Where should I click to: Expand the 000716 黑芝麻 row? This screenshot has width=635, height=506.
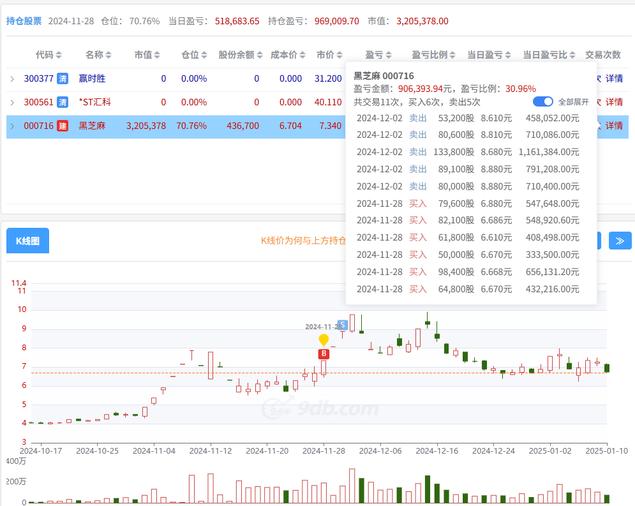pos(13,126)
